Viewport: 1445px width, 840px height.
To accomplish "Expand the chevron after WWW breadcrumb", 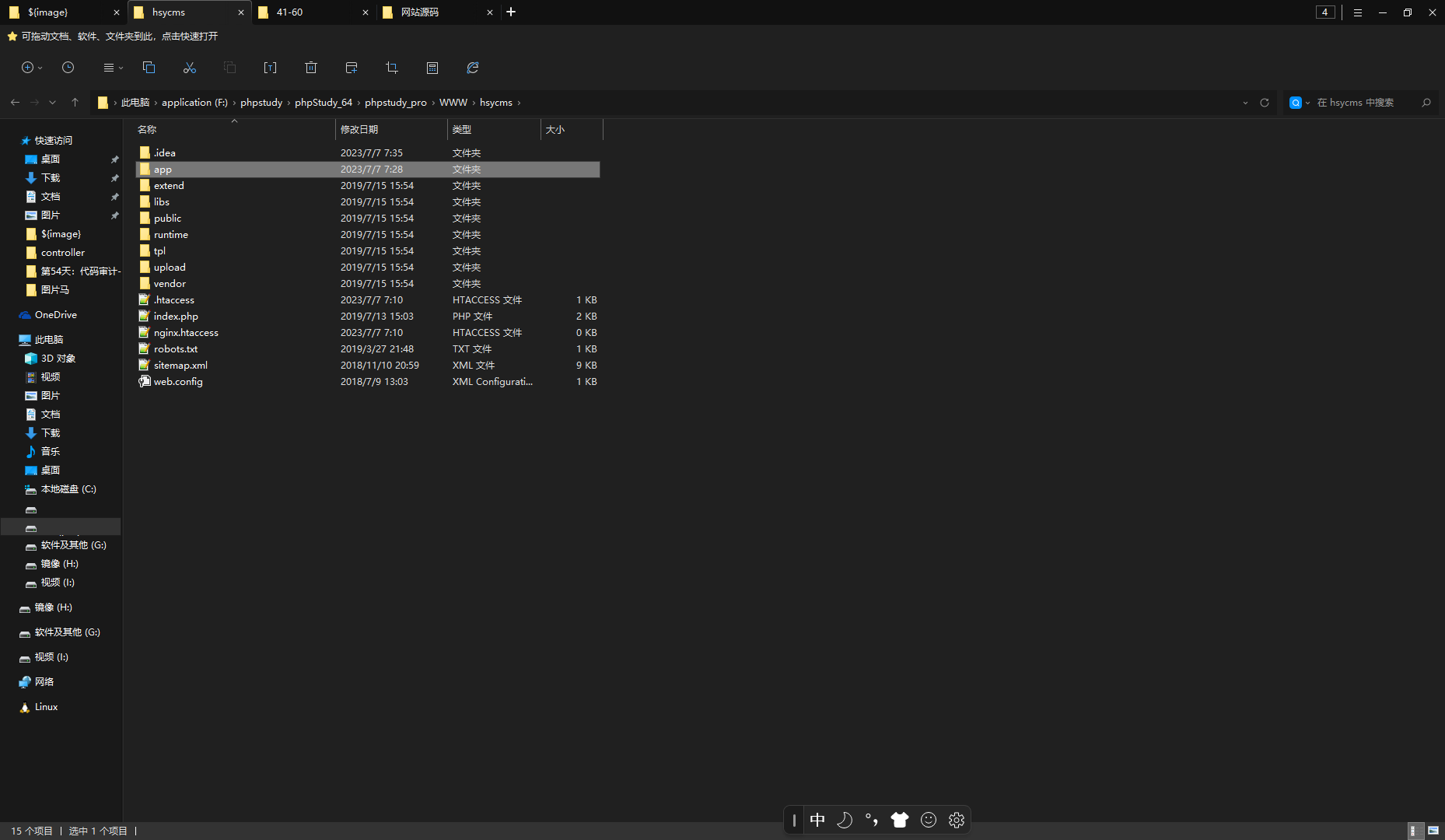I will (474, 103).
